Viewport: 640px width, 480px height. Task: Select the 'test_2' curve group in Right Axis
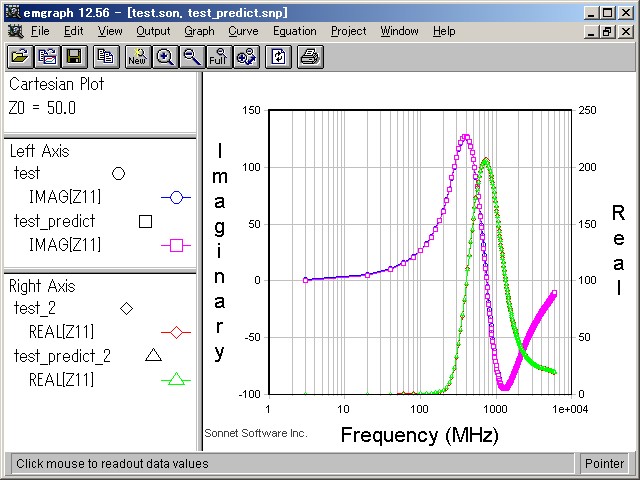[x=35, y=308]
